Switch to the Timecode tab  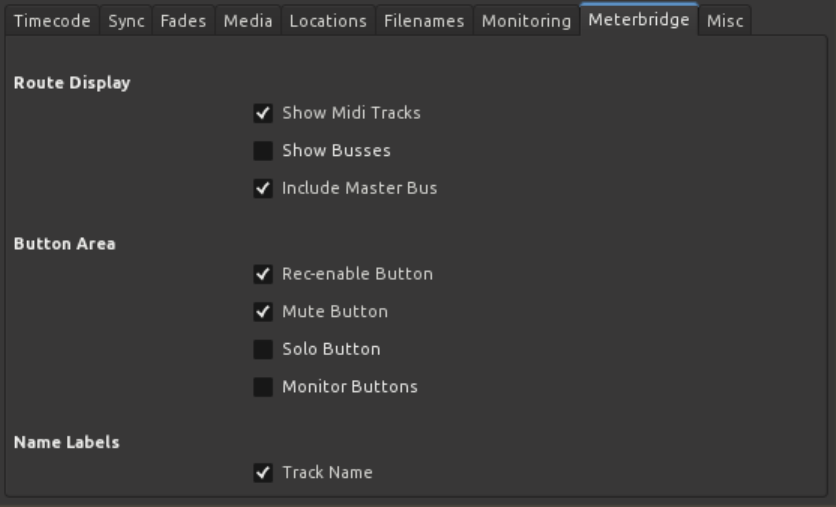[x=52, y=21]
